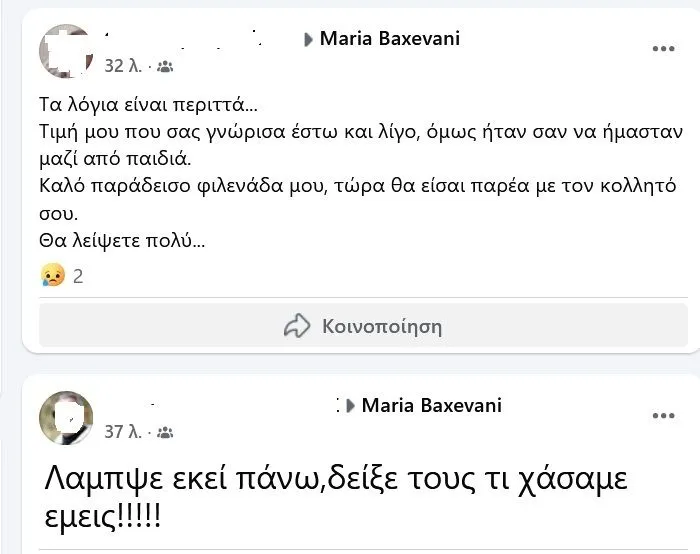700x554 pixels.
Task: Click the friends audience icon beside 37 λ.
Action: click(165, 433)
